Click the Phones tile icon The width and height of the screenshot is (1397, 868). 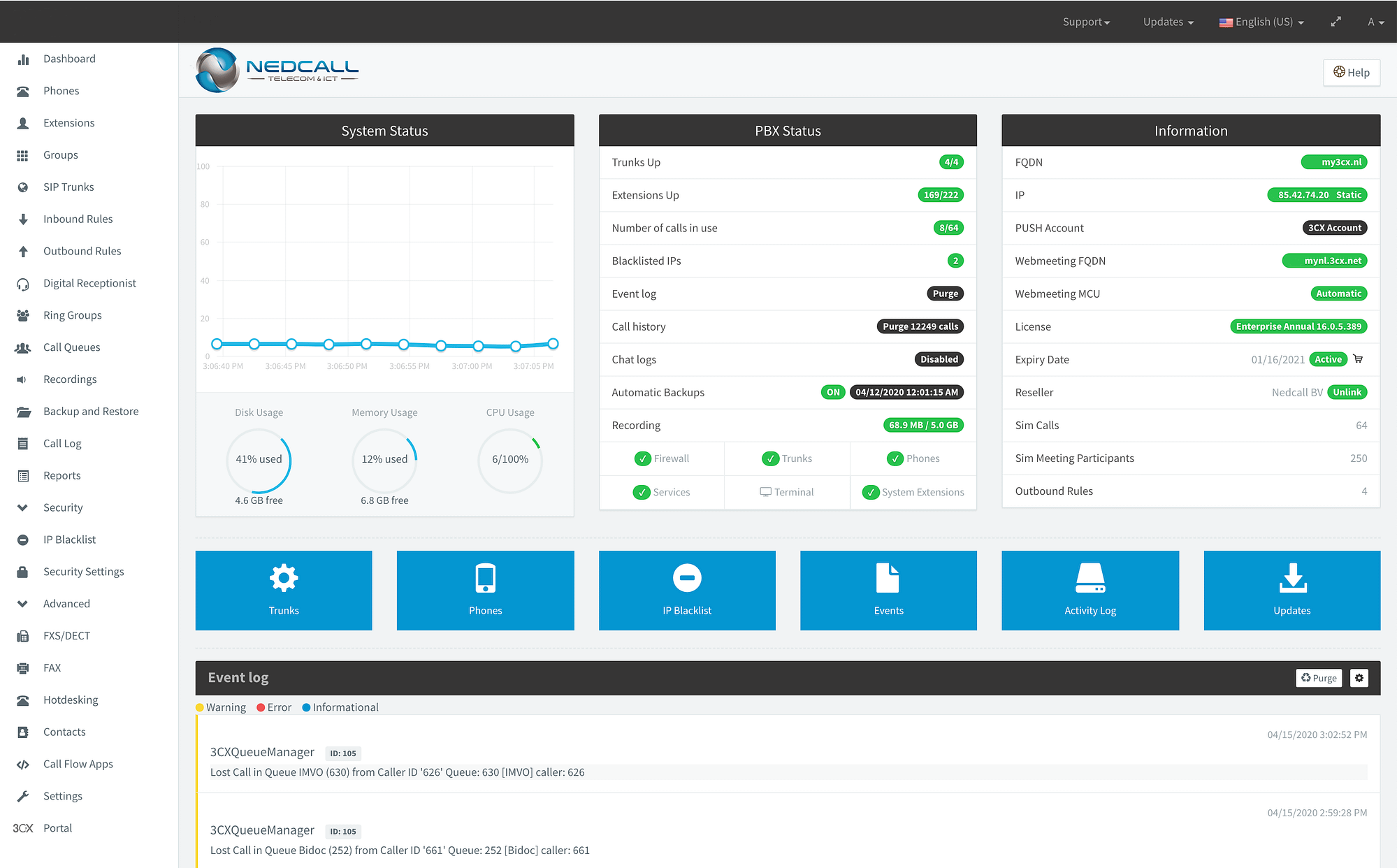[x=485, y=579]
